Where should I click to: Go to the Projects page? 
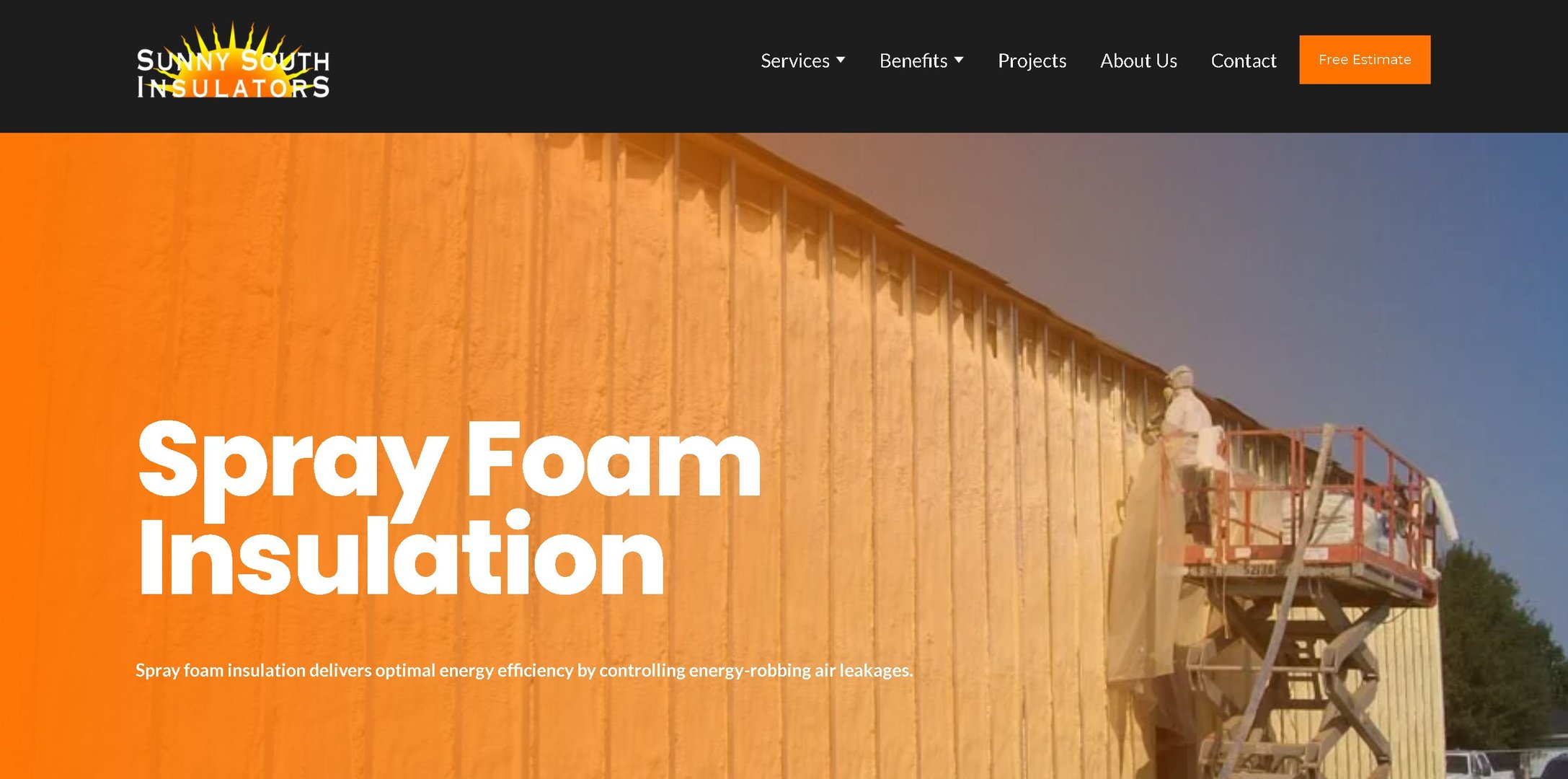(x=1032, y=61)
